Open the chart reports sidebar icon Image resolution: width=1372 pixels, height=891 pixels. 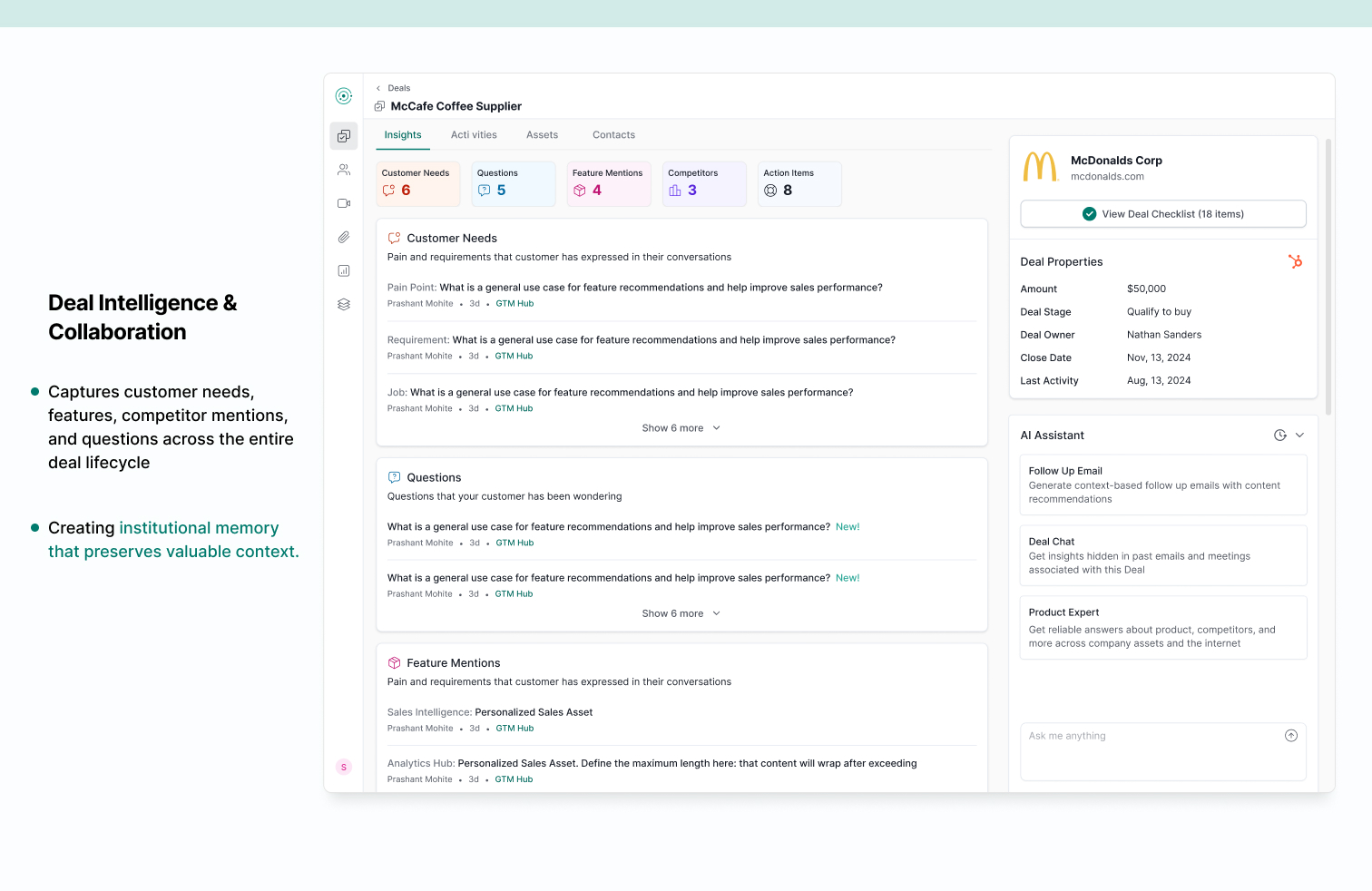coord(344,270)
